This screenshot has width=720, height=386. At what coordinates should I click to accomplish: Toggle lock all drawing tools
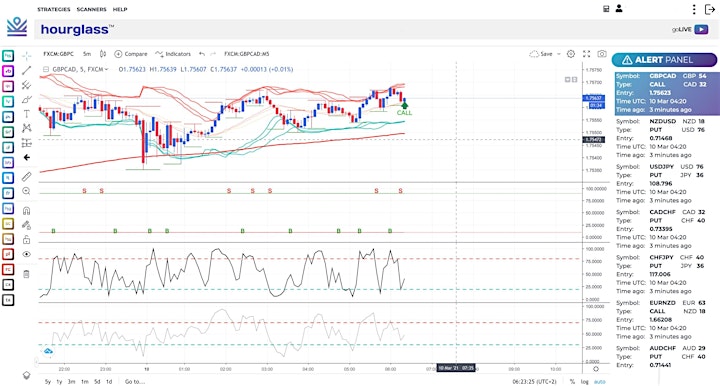coord(27,240)
